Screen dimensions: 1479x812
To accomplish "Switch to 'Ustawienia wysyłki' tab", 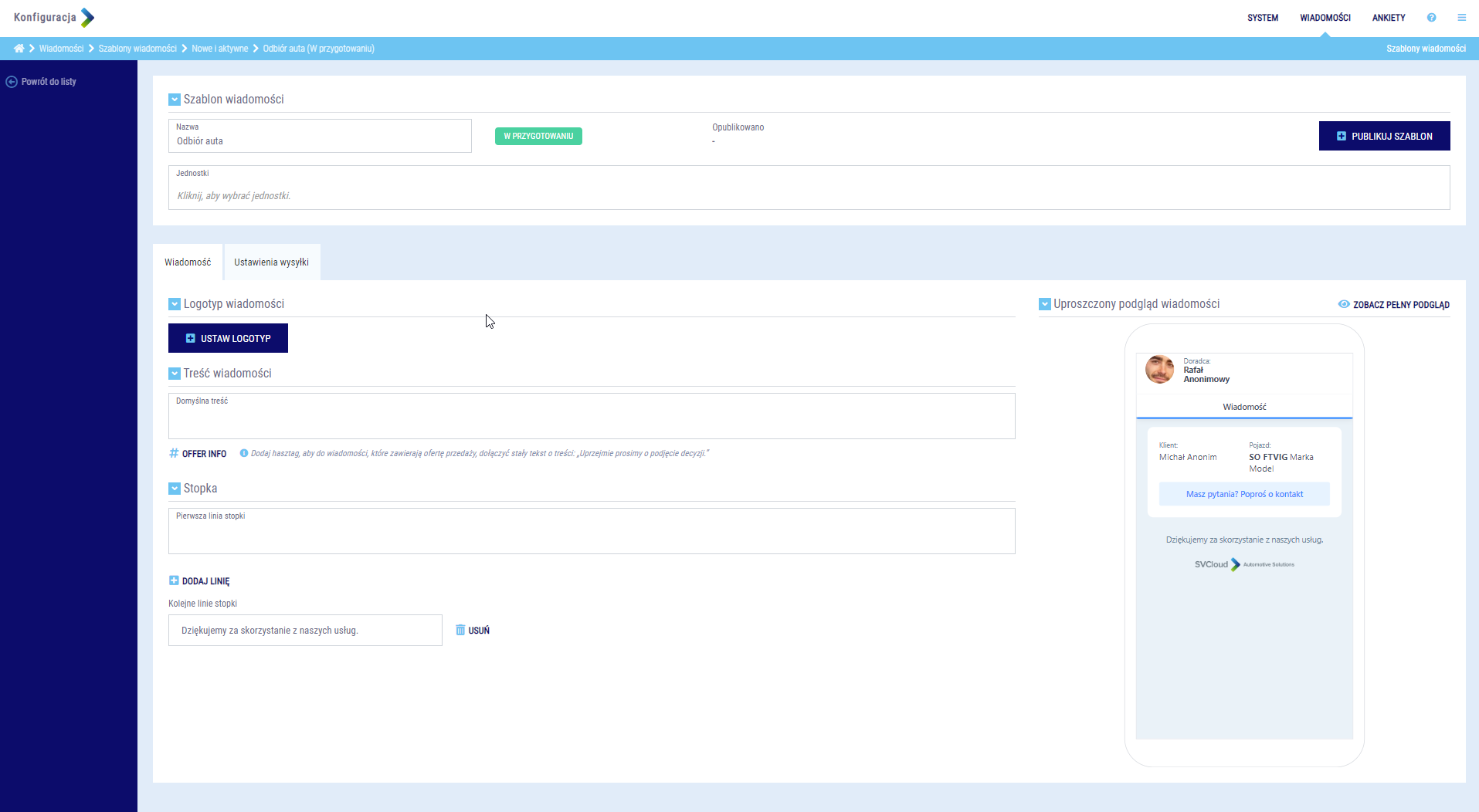I will click(x=271, y=262).
